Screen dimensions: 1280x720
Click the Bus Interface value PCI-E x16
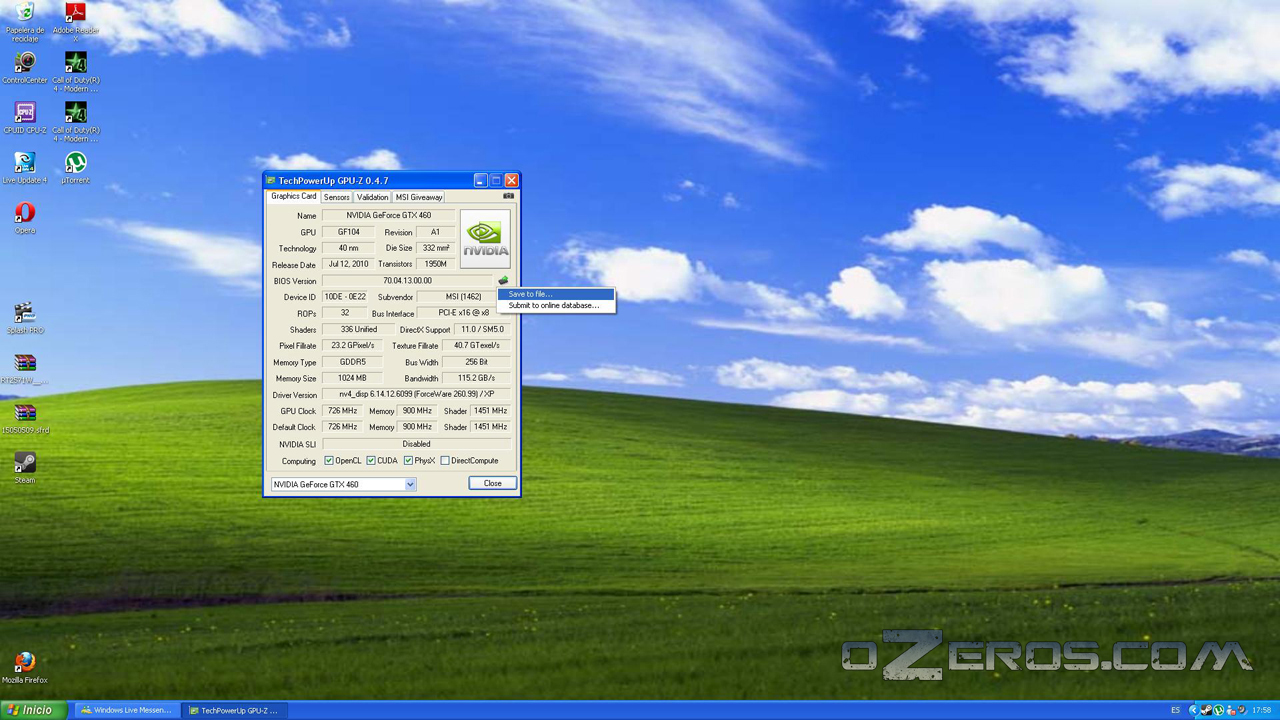click(x=464, y=313)
